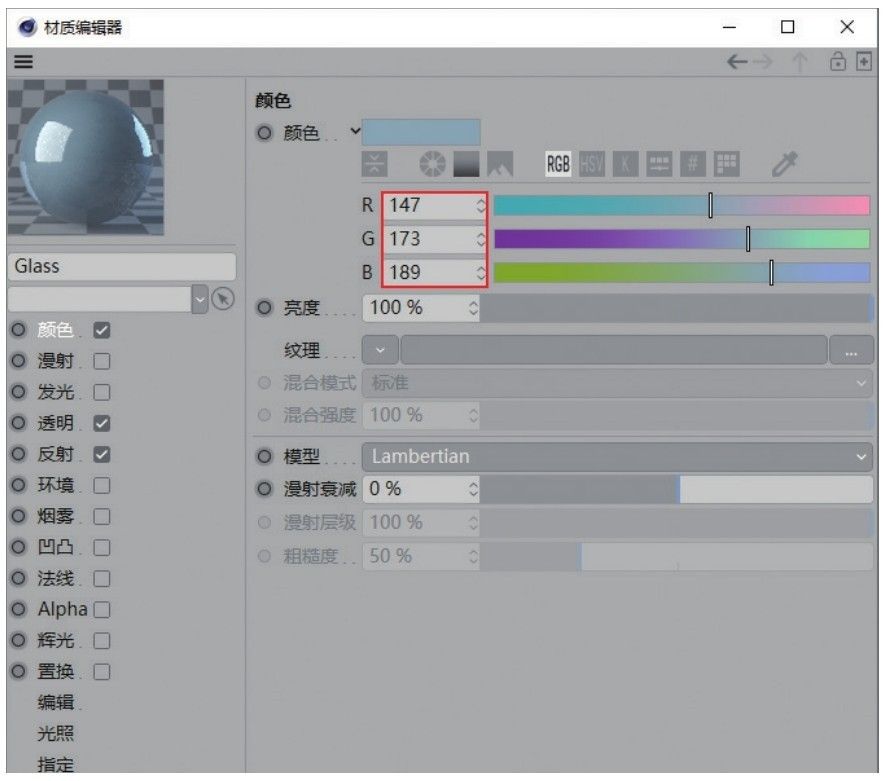Image resolution: width=884 pixels, height=781 pixels.
Task: Switch to HSV color mode
Action: click(x=592, y=164)
